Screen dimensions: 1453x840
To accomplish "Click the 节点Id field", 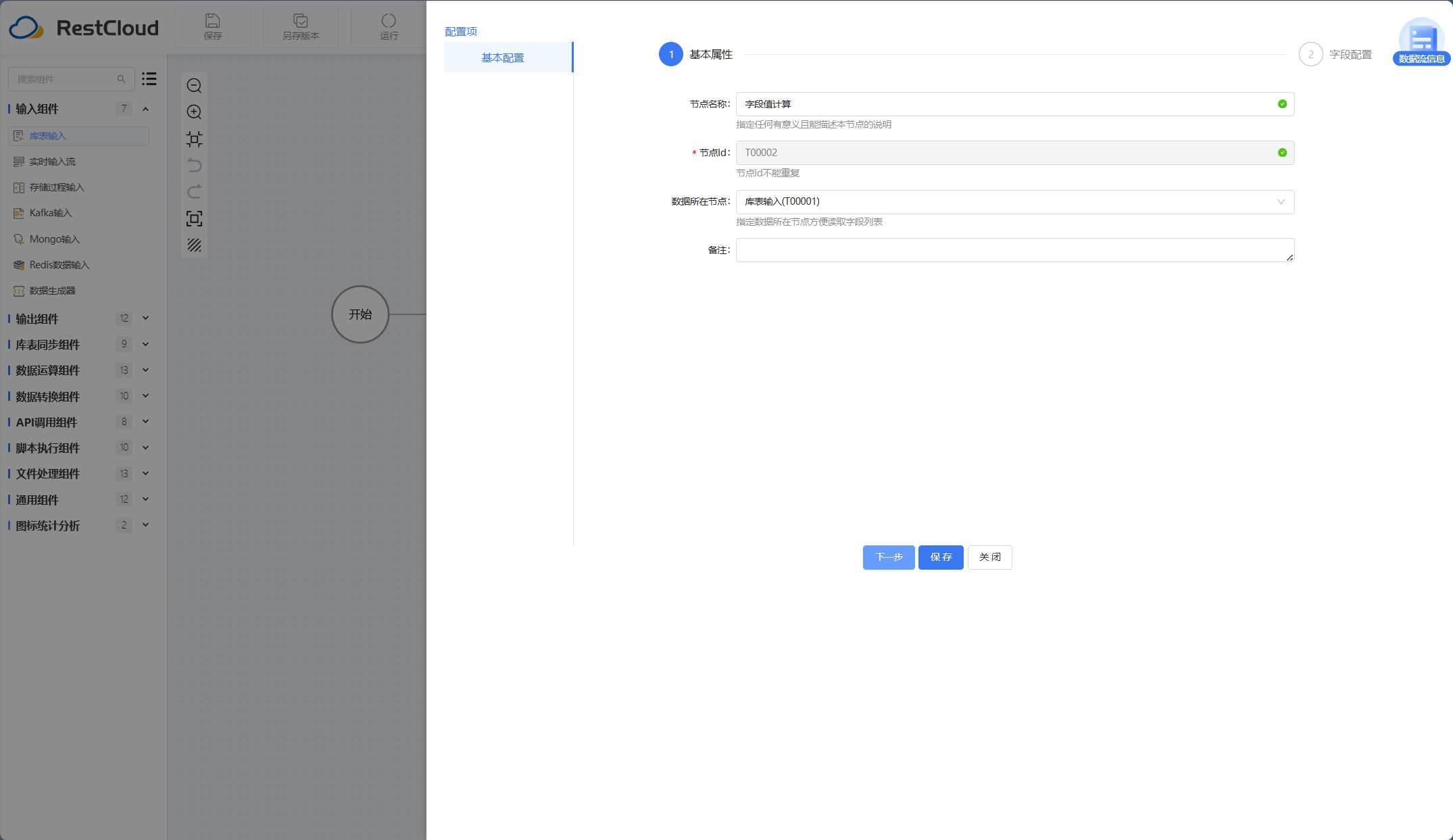I will (1015, 153).
